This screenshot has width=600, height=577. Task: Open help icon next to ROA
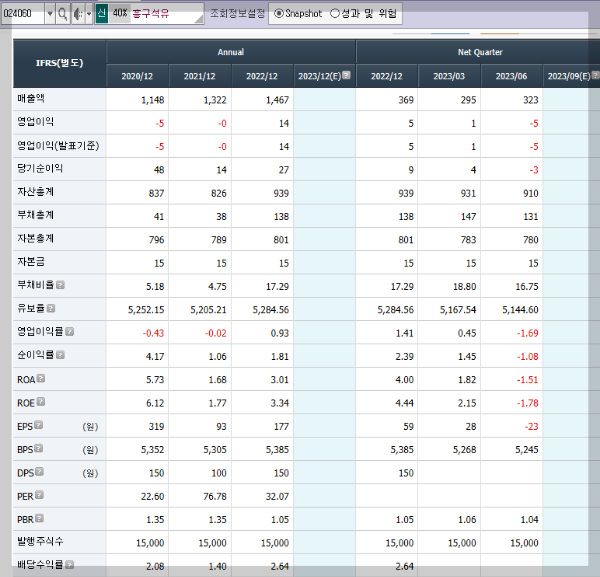pos(41,378)
